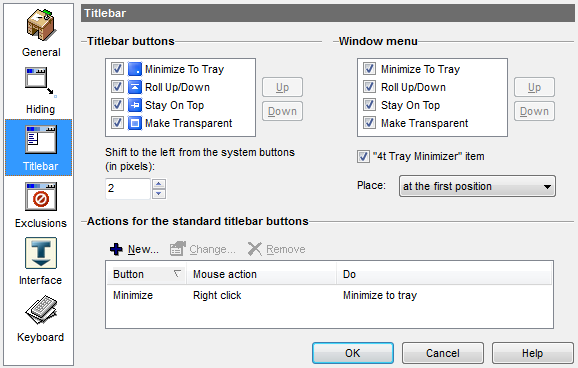This screenshot has width=578, height=368.
Task: Click the plus icon to add New action
Action: (x=116, y=249)
